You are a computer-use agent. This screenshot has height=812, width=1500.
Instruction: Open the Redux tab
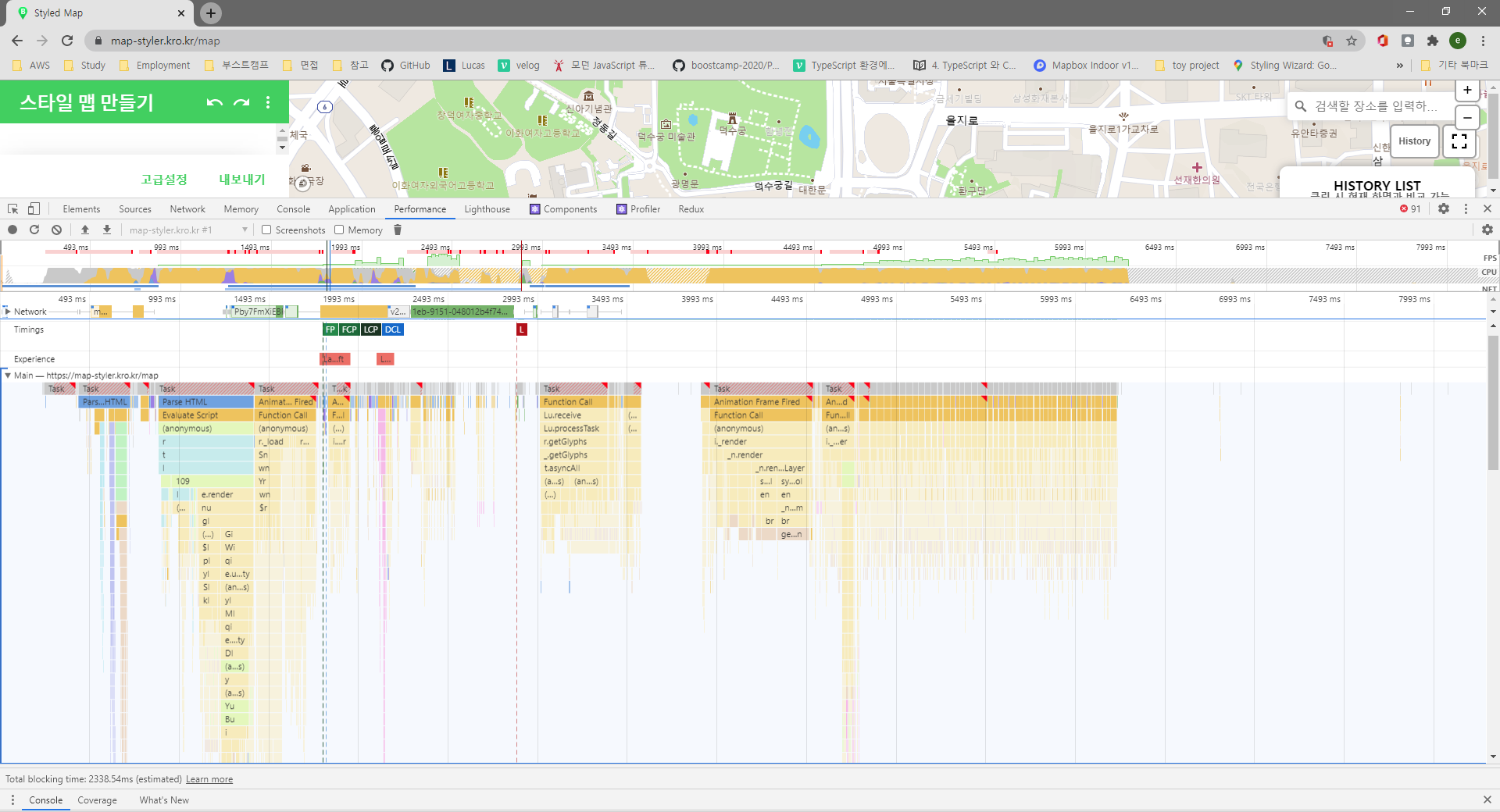click(x=691, y=209)
